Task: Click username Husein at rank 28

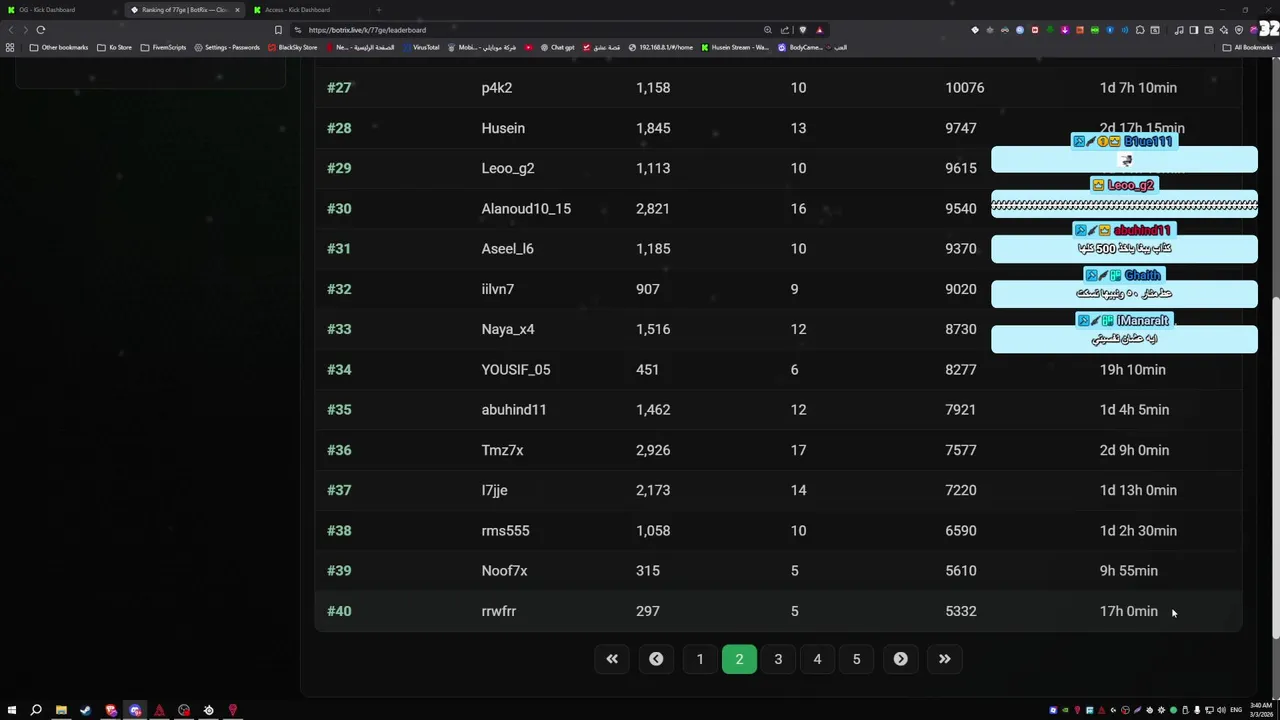Action: (503, 128)
